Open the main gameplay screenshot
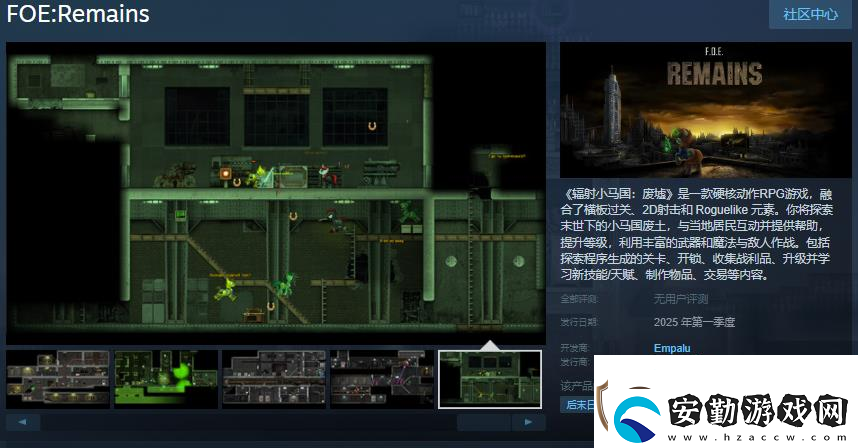 [x=276, y=193]
